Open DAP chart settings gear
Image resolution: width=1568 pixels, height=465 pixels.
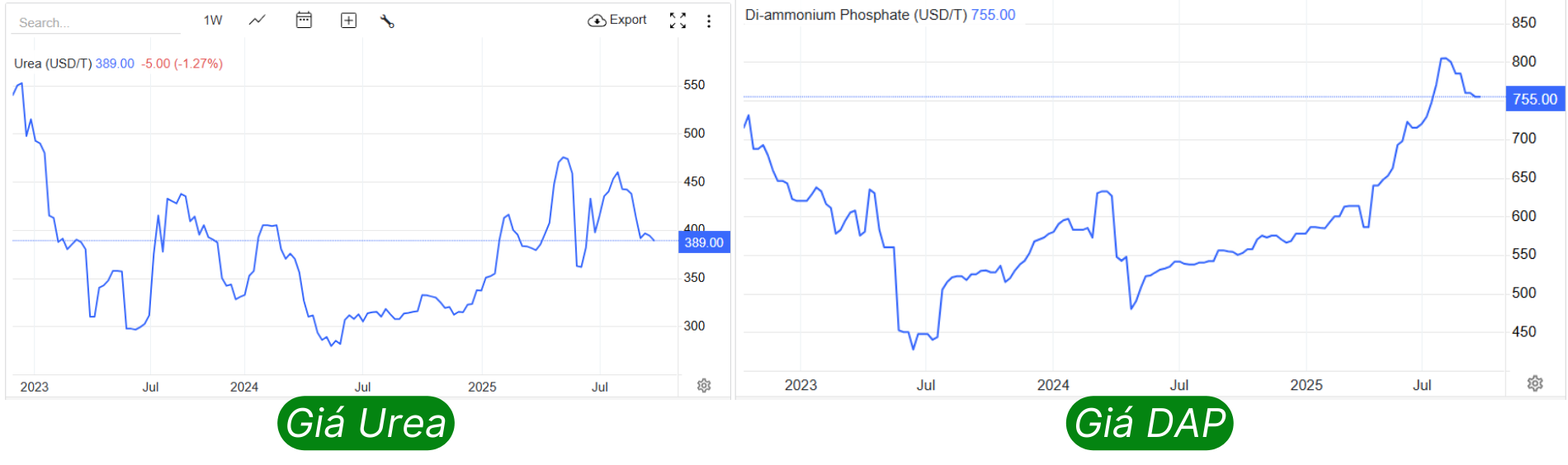pyautogui.click(x=1535, y=383)
